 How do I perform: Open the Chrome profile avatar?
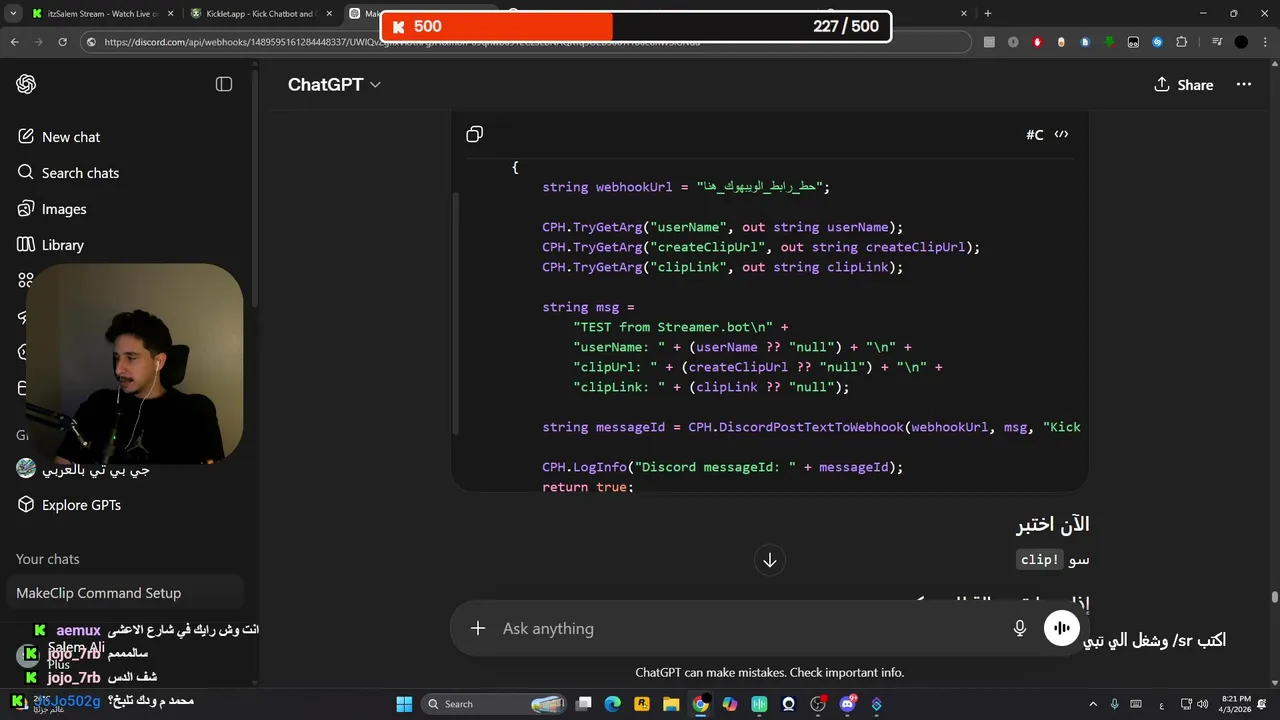pos(1241,42)
